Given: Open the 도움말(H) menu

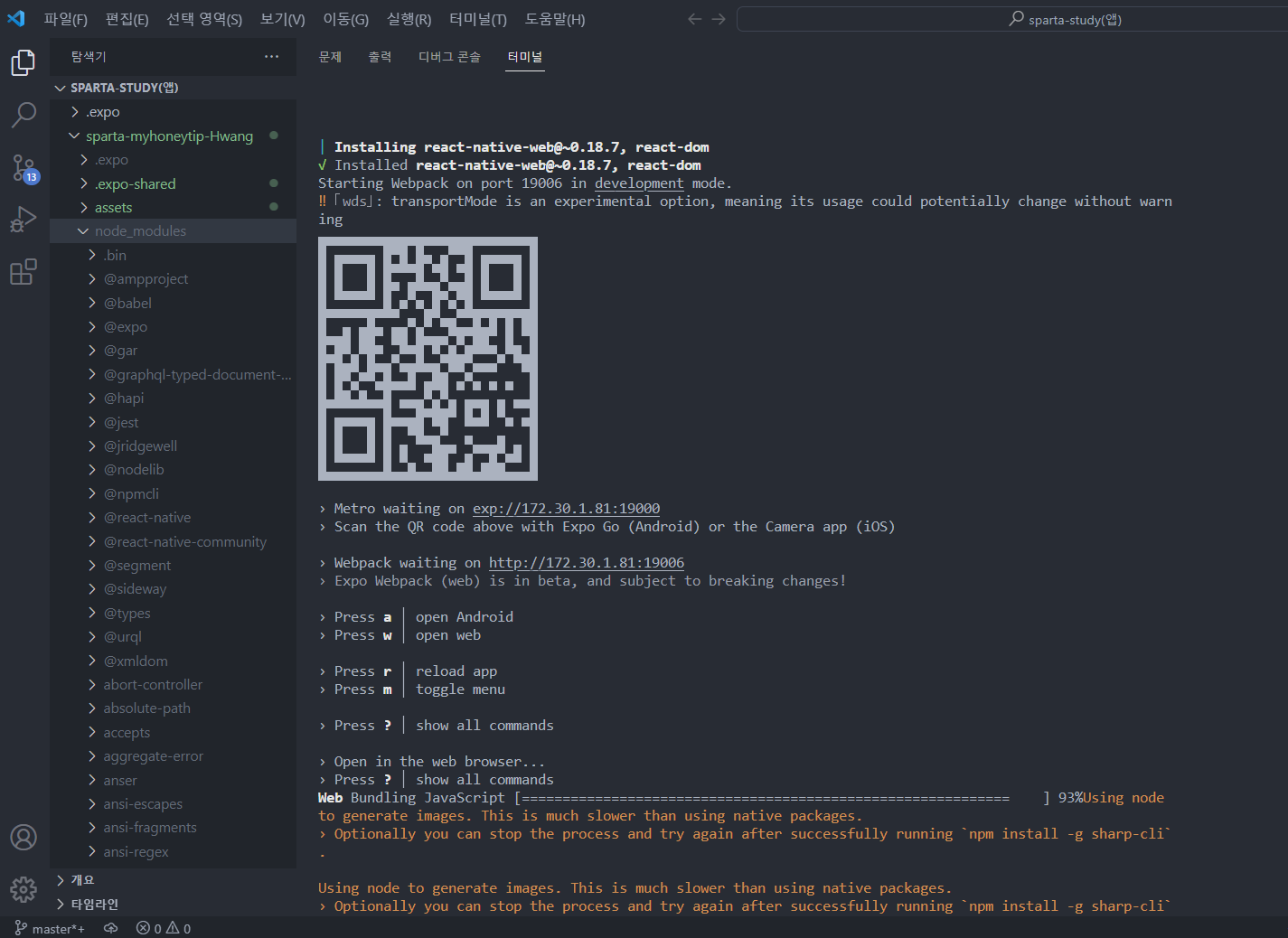Looking at the screenshot, I should (555, 19).
